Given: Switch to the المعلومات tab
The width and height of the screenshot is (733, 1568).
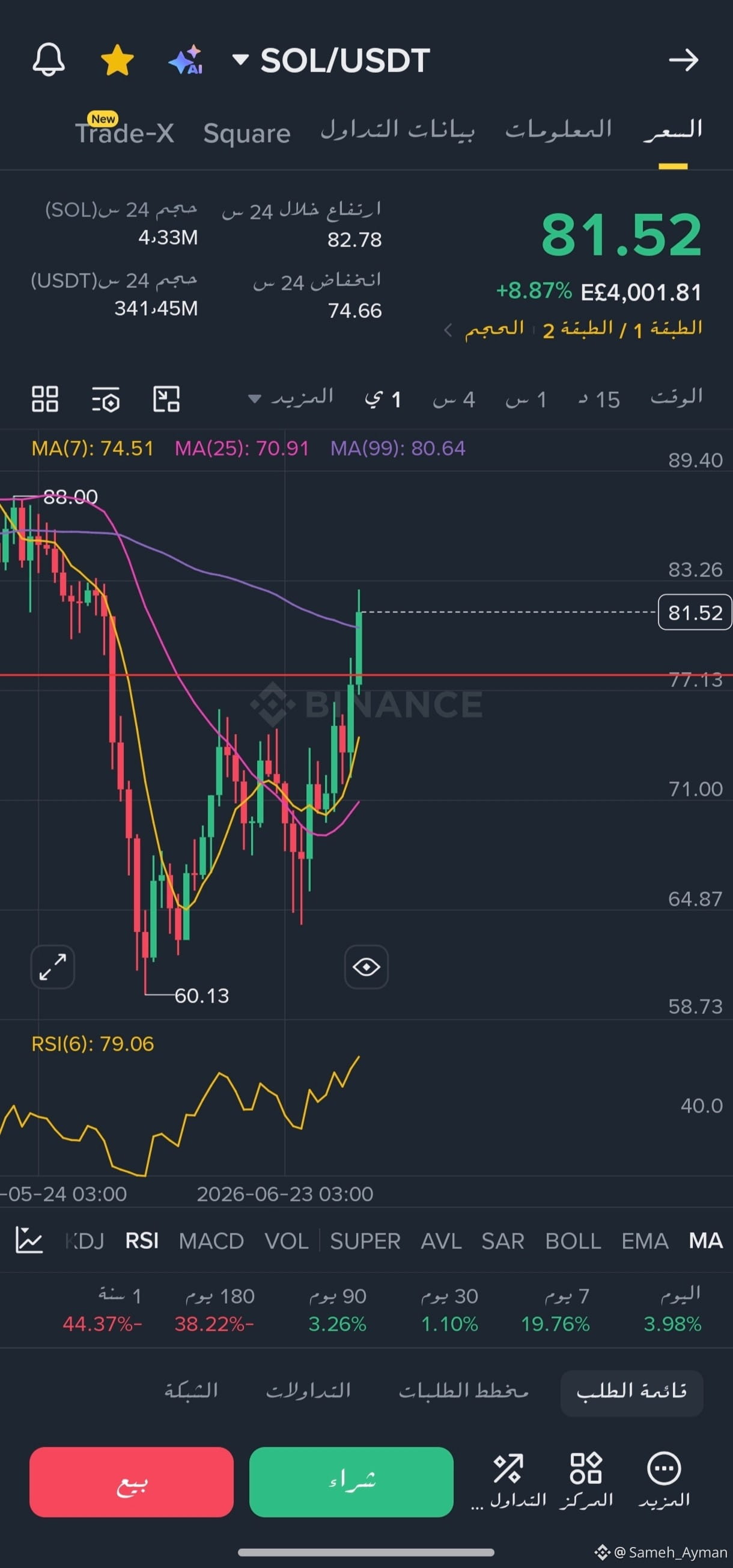Looking at the screenshot, I should pos(558,130).
